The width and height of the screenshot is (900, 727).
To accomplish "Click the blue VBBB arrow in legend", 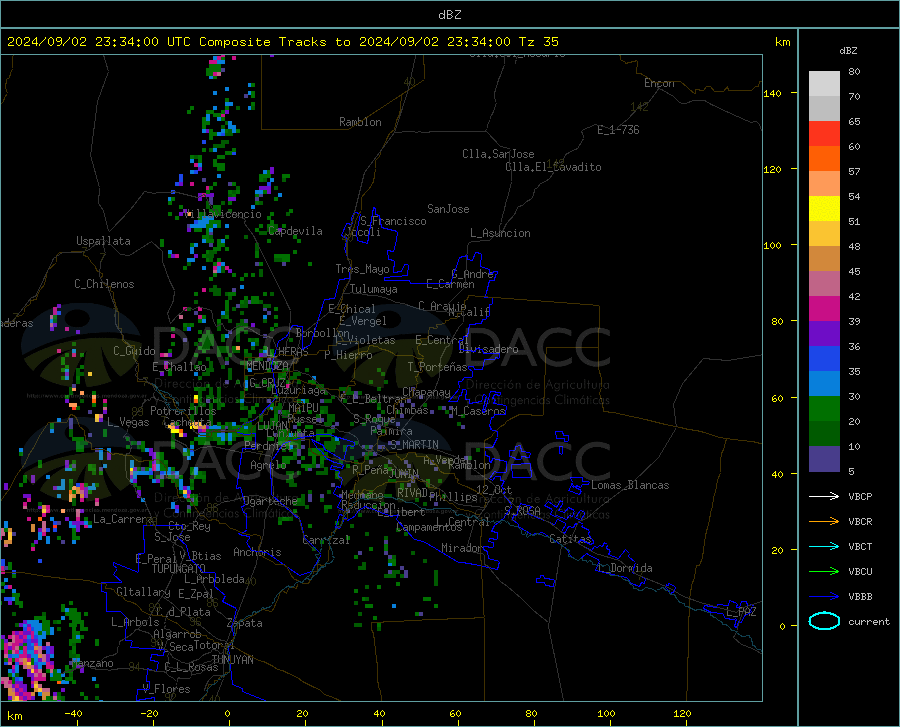I will click(824, 597).
